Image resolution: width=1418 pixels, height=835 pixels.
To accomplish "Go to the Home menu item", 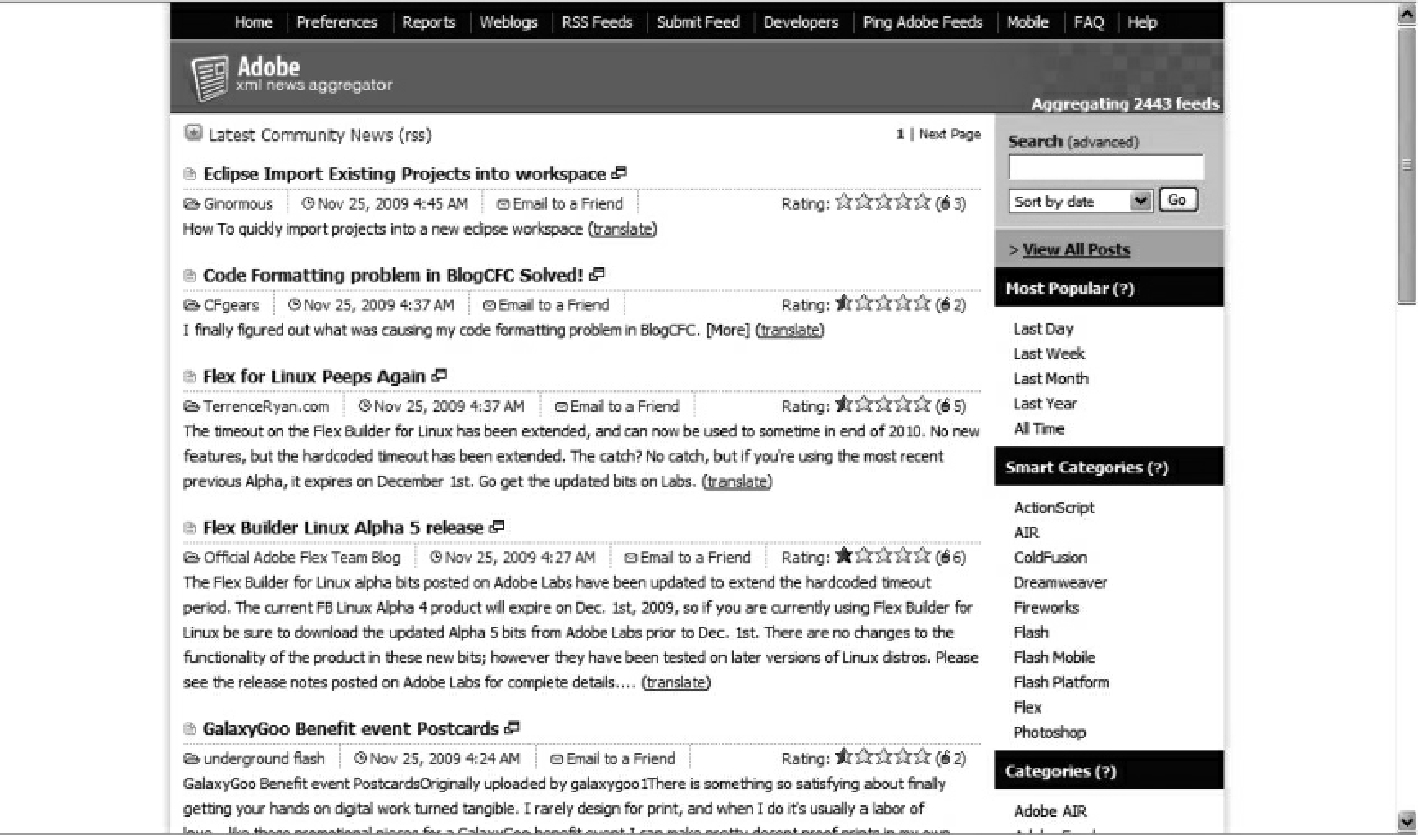I will click(254, 22).
